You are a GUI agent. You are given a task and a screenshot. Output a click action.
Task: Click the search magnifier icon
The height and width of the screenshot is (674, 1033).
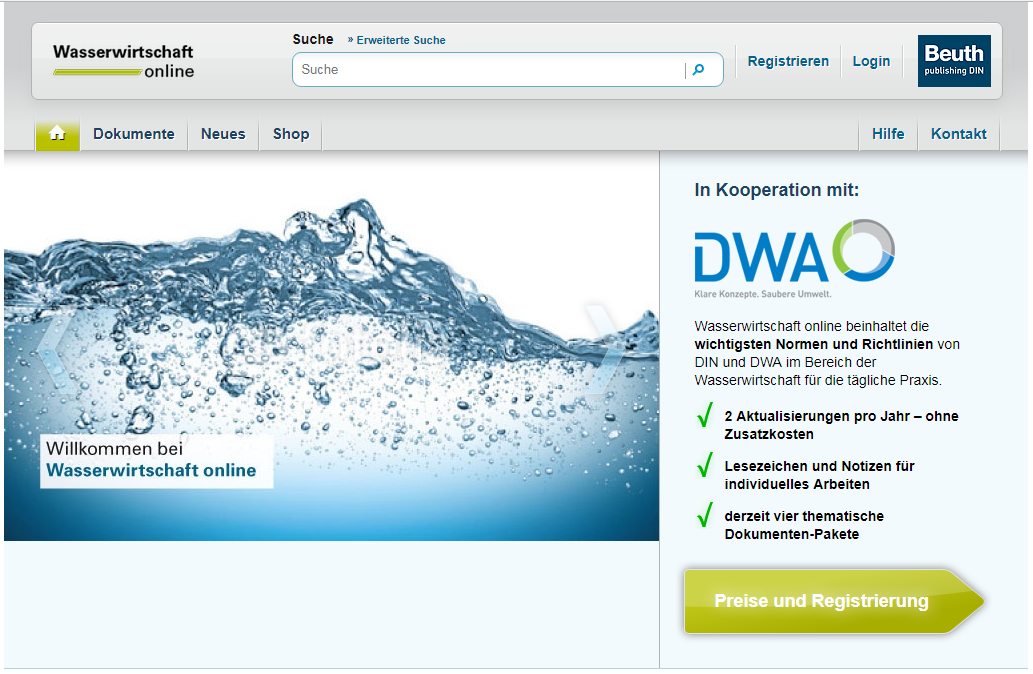pos(699,70)
